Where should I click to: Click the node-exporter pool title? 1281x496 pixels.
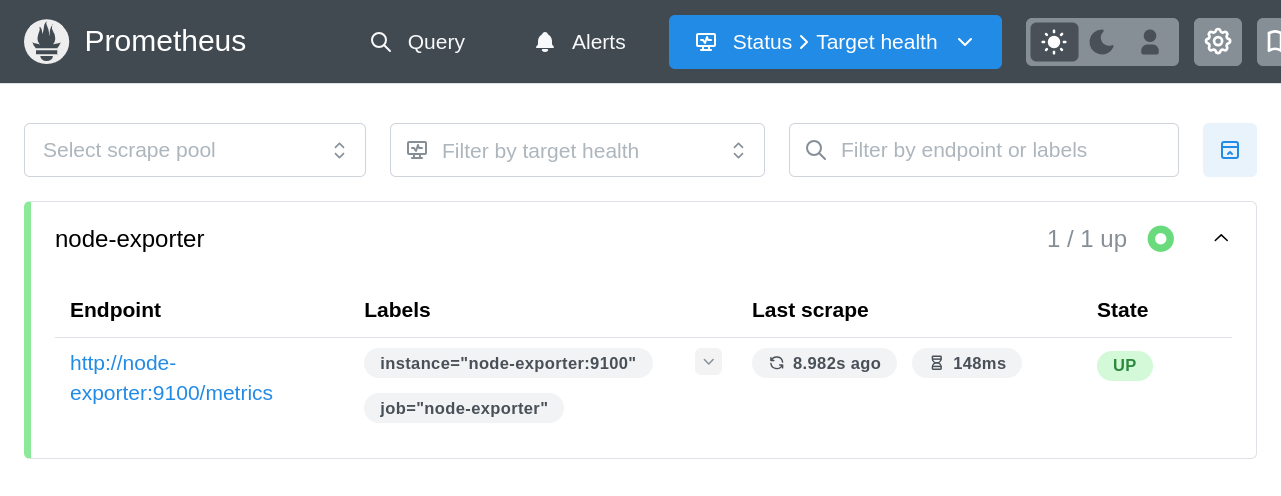point(130,239)
